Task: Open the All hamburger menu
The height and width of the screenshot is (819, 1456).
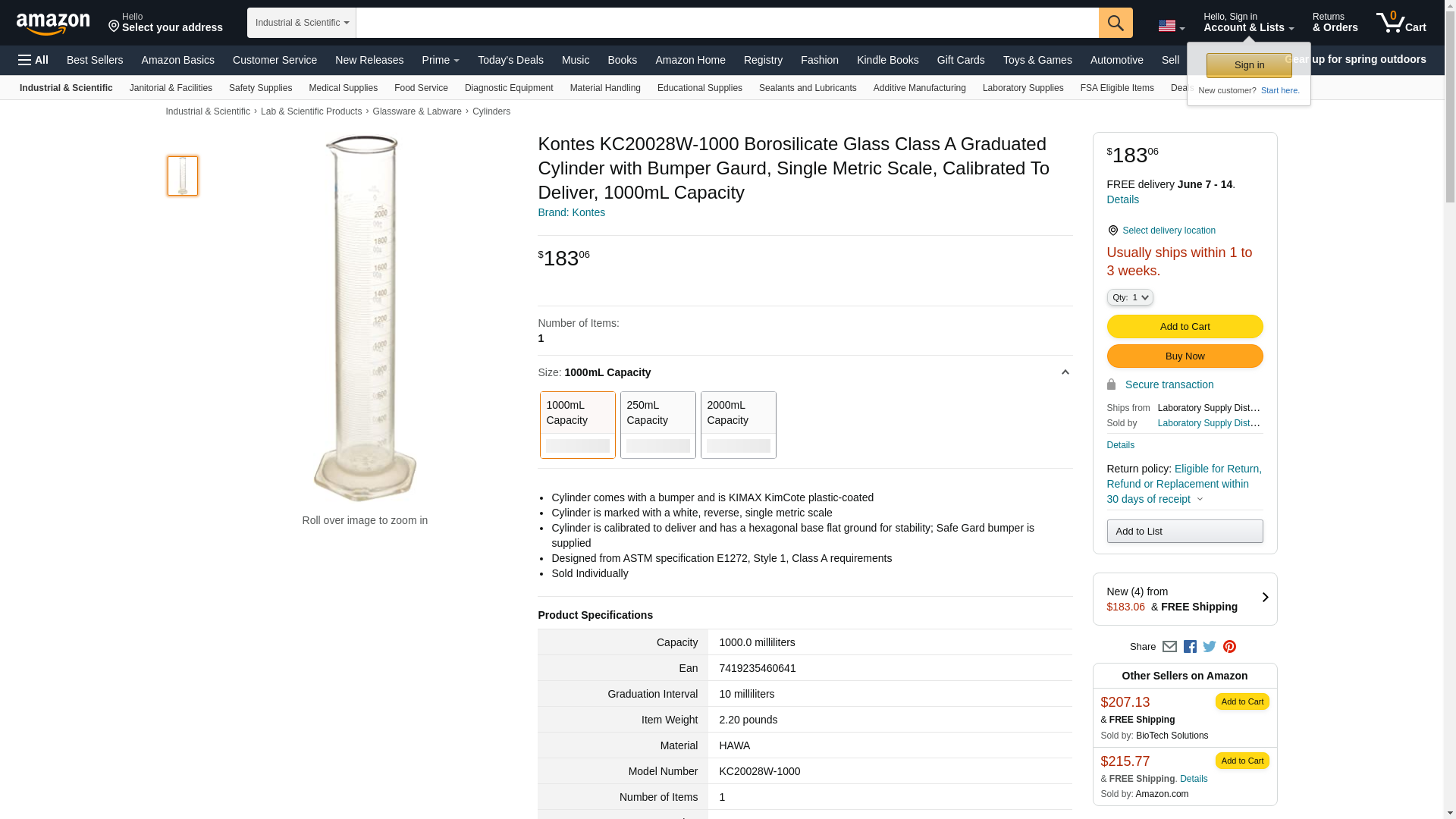Action: coord(33,60)
